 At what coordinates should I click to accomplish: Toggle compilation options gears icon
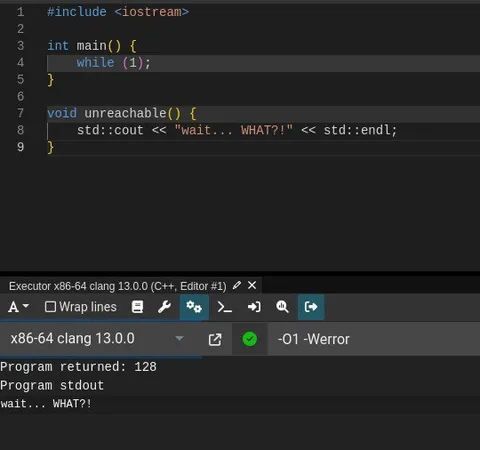tap(194, 307)
